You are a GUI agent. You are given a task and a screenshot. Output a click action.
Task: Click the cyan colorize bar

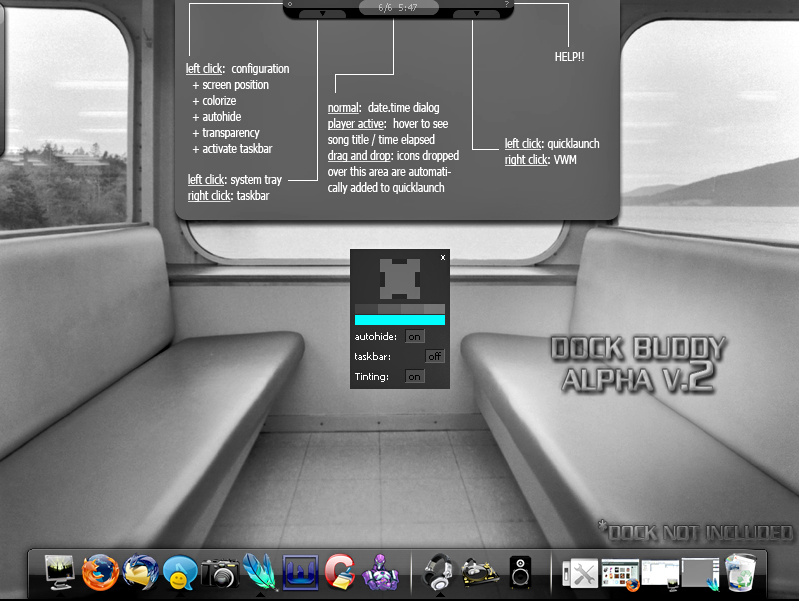[x=400, y=320]
